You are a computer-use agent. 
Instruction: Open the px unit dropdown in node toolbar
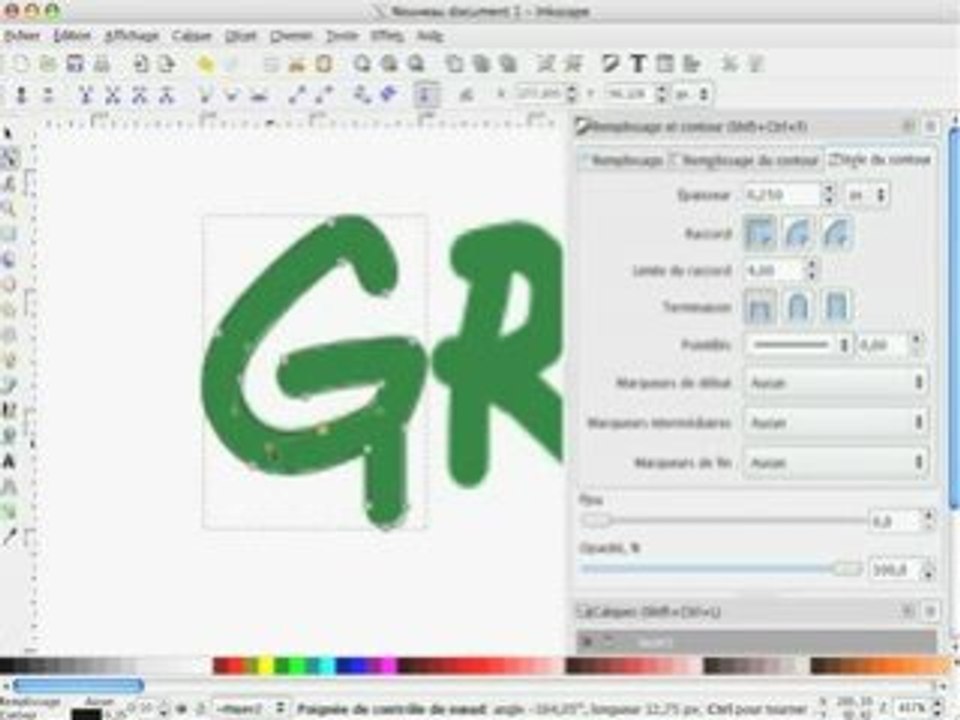[x=692, y=94]
